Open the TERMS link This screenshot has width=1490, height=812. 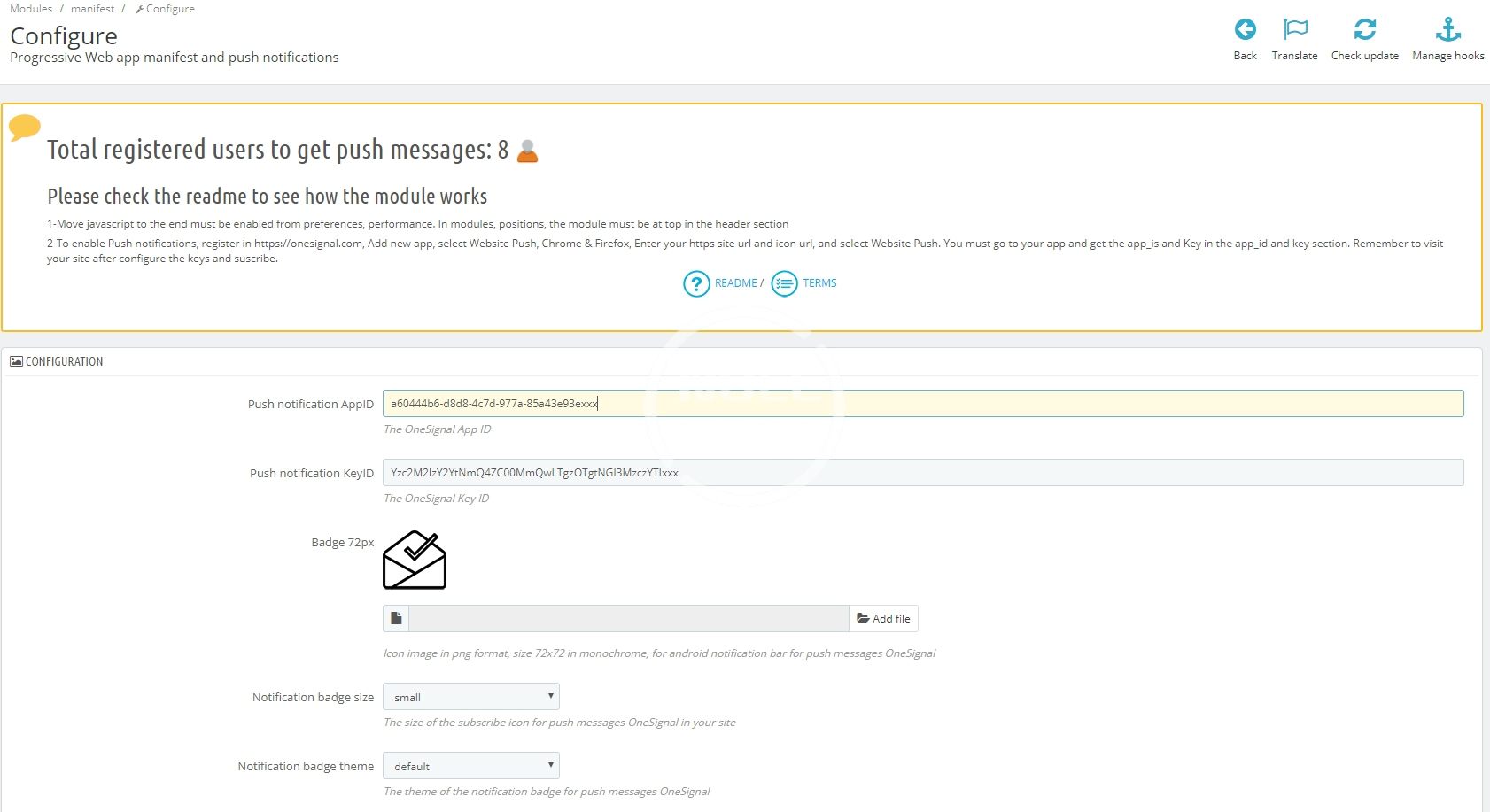coord(819,283)
